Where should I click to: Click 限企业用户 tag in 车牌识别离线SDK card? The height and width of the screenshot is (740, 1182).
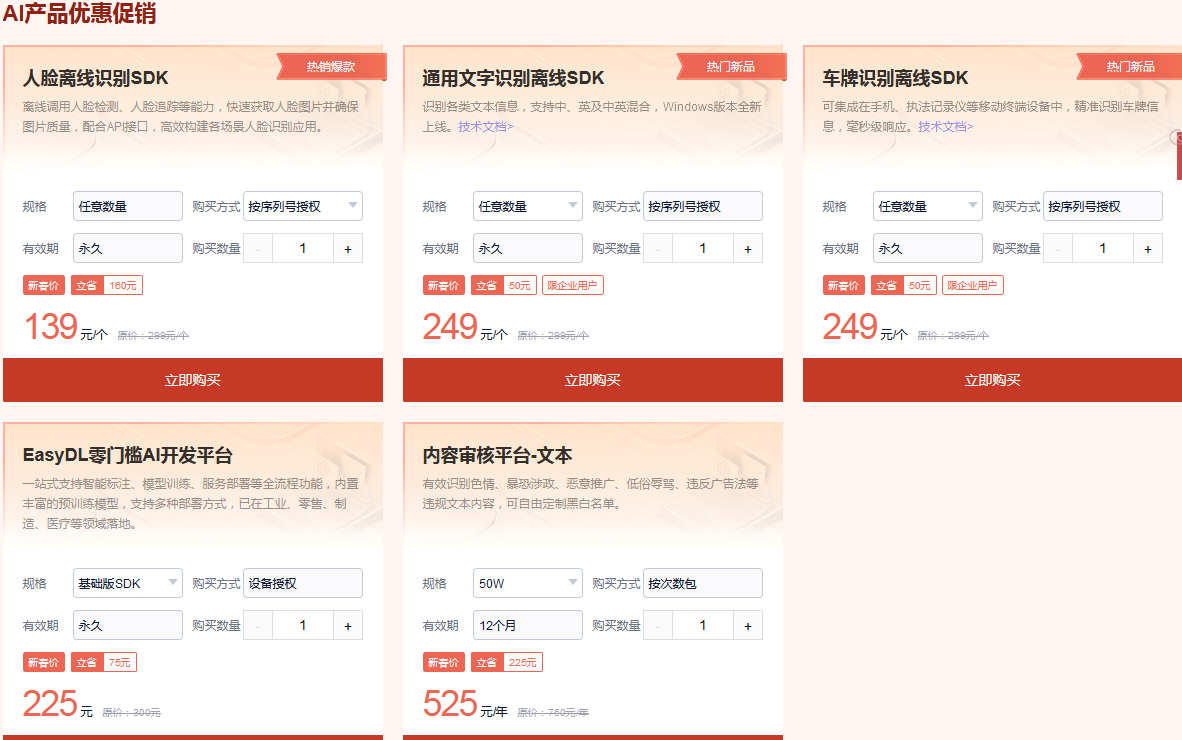(972, 286)
